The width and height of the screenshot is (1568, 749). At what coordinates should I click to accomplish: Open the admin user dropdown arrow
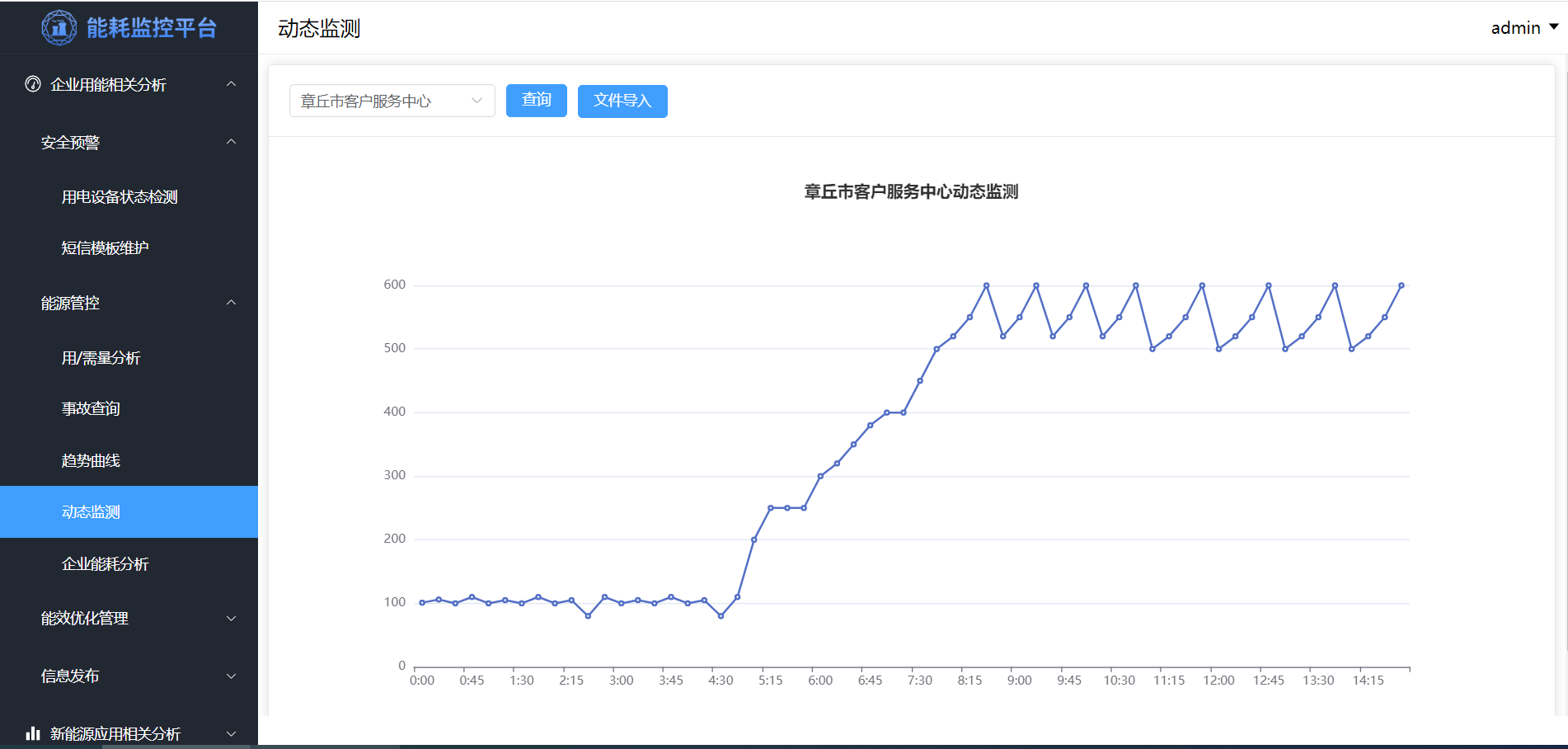pyautogui.click(x=1554, y=27)
